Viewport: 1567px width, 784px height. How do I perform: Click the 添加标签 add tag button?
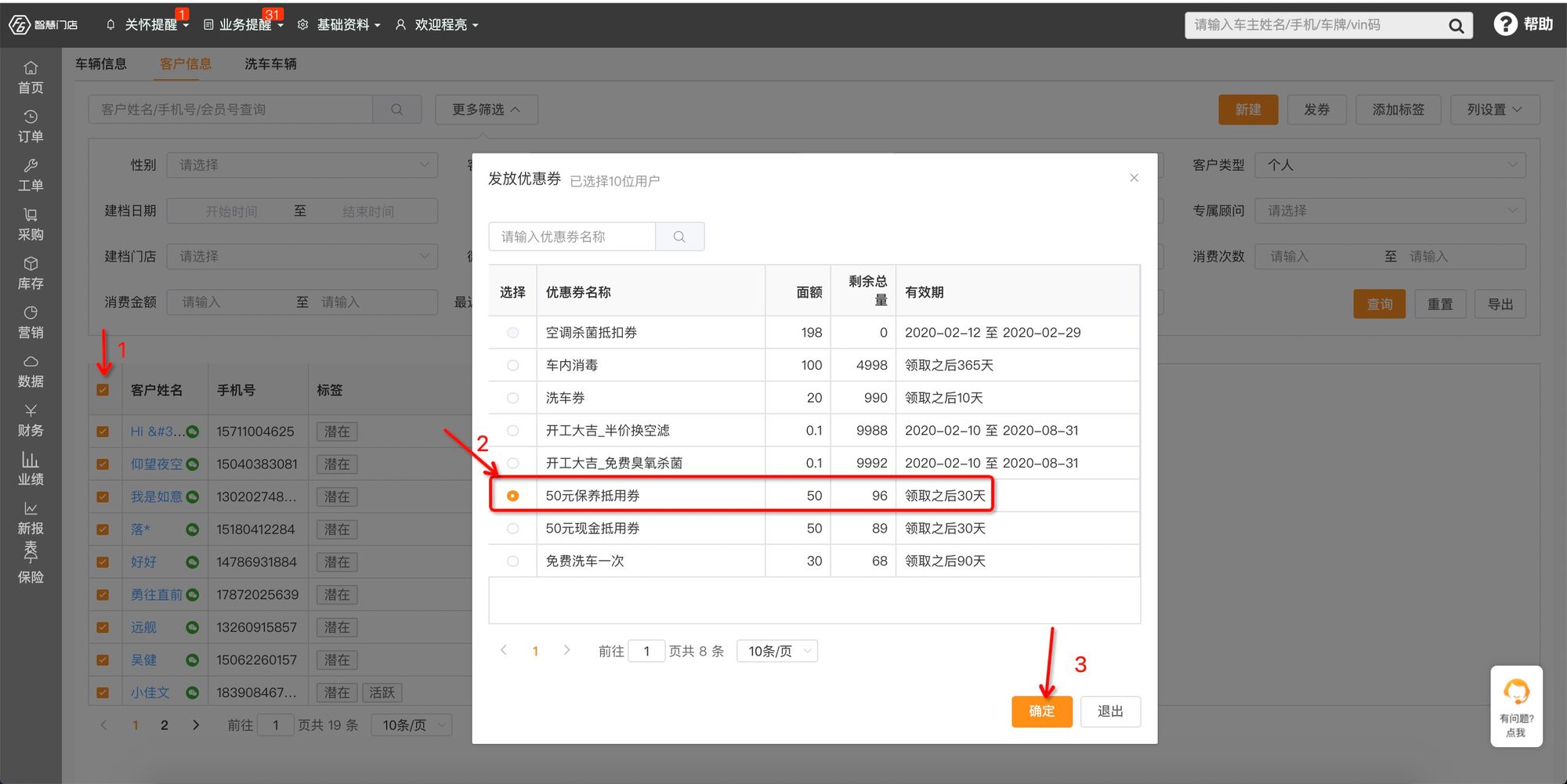point(1399,110)
